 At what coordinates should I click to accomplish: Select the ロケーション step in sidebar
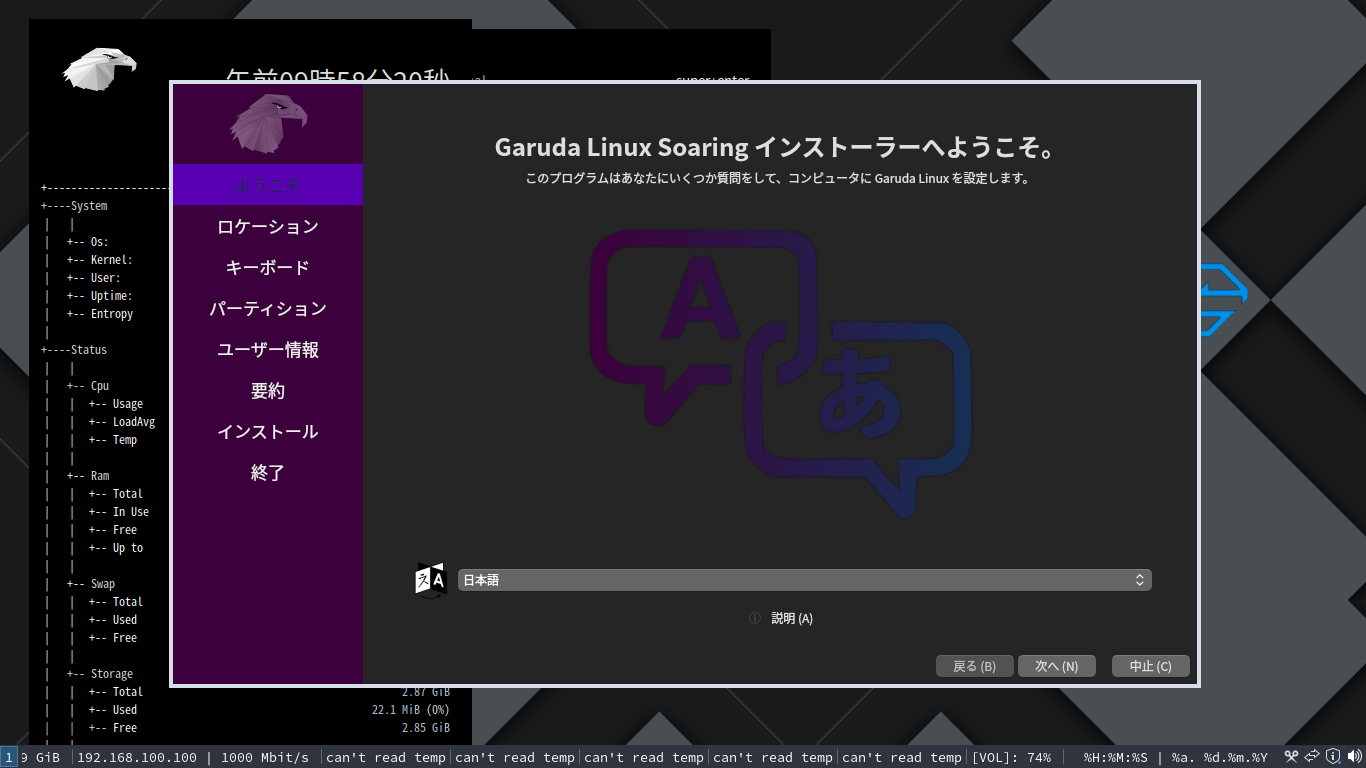(268, 227)
